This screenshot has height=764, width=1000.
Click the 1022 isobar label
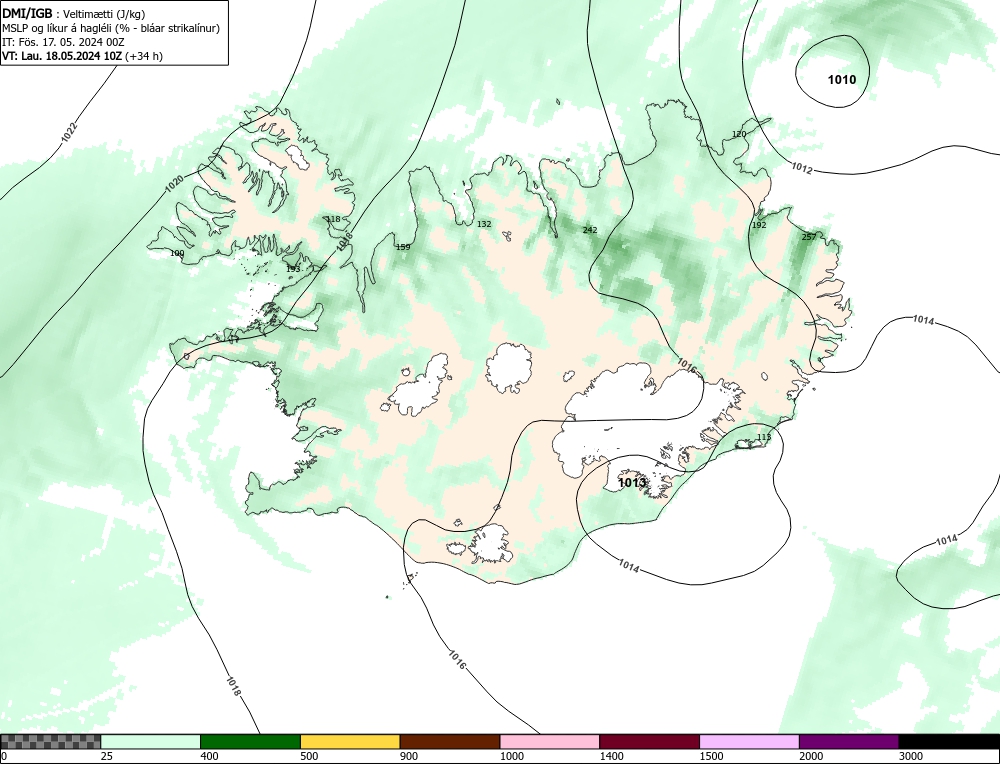tap(70, 132)
